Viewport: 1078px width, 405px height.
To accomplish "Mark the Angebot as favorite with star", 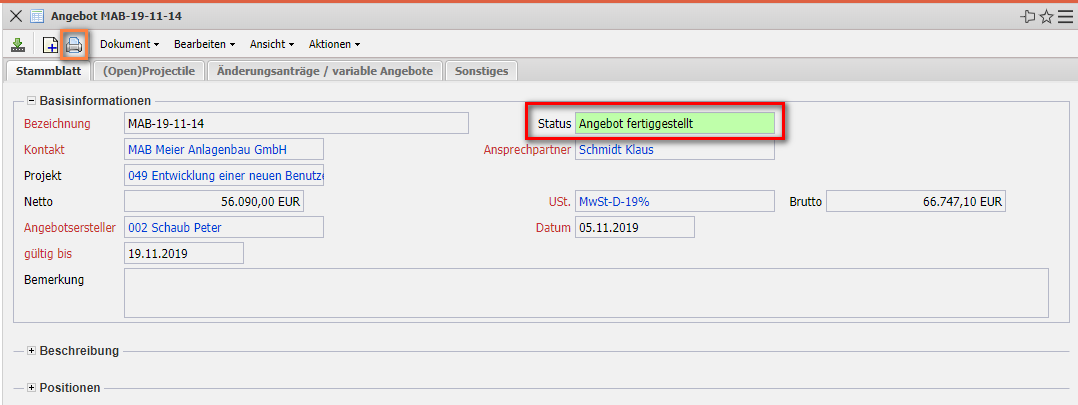I will point(1046,16).
